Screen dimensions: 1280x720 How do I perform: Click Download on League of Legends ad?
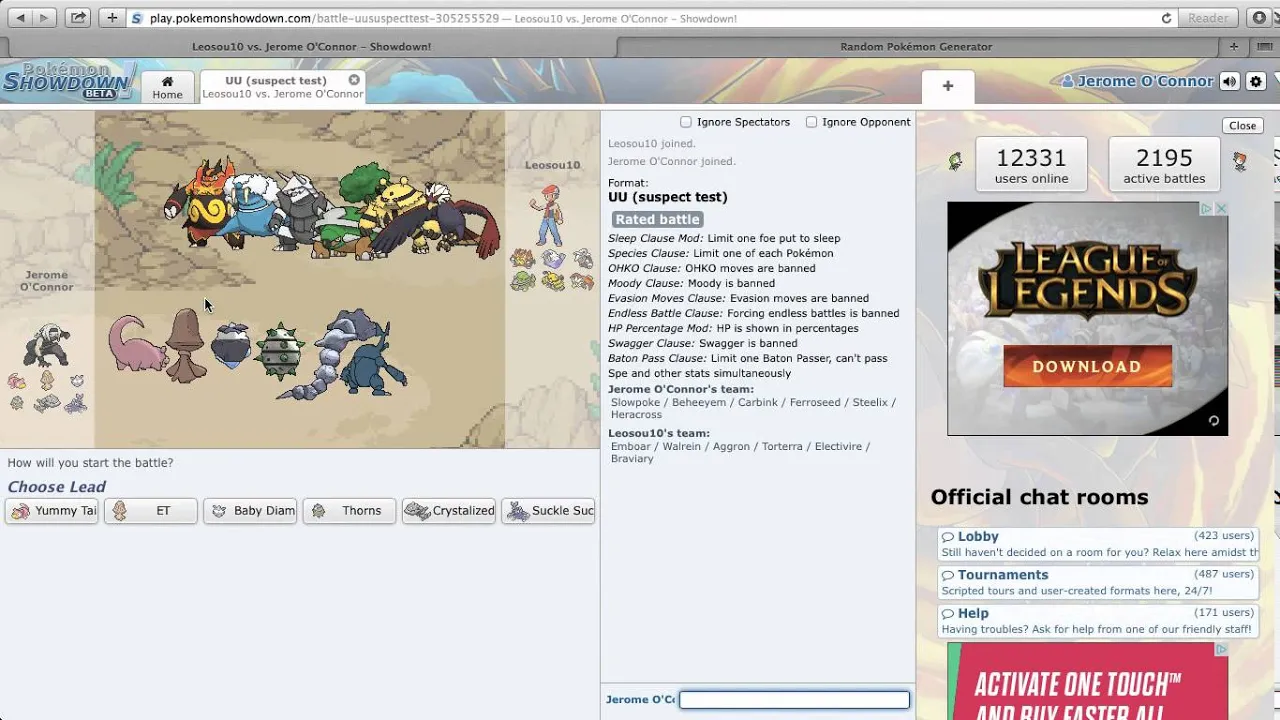click(1087, 366)
